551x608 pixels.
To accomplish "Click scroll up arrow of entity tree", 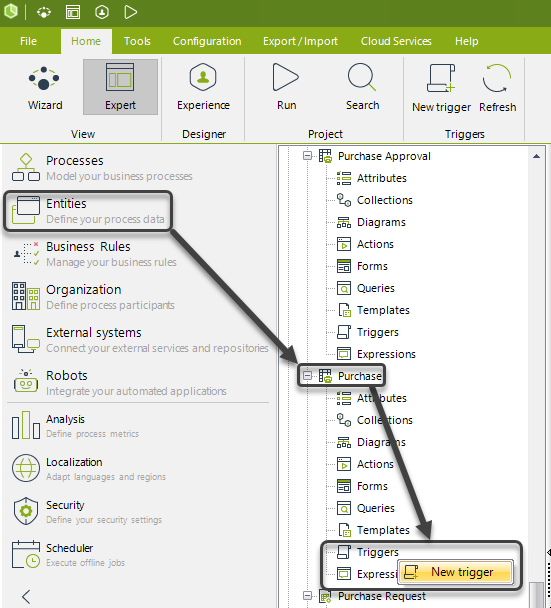I will (536, 156).
